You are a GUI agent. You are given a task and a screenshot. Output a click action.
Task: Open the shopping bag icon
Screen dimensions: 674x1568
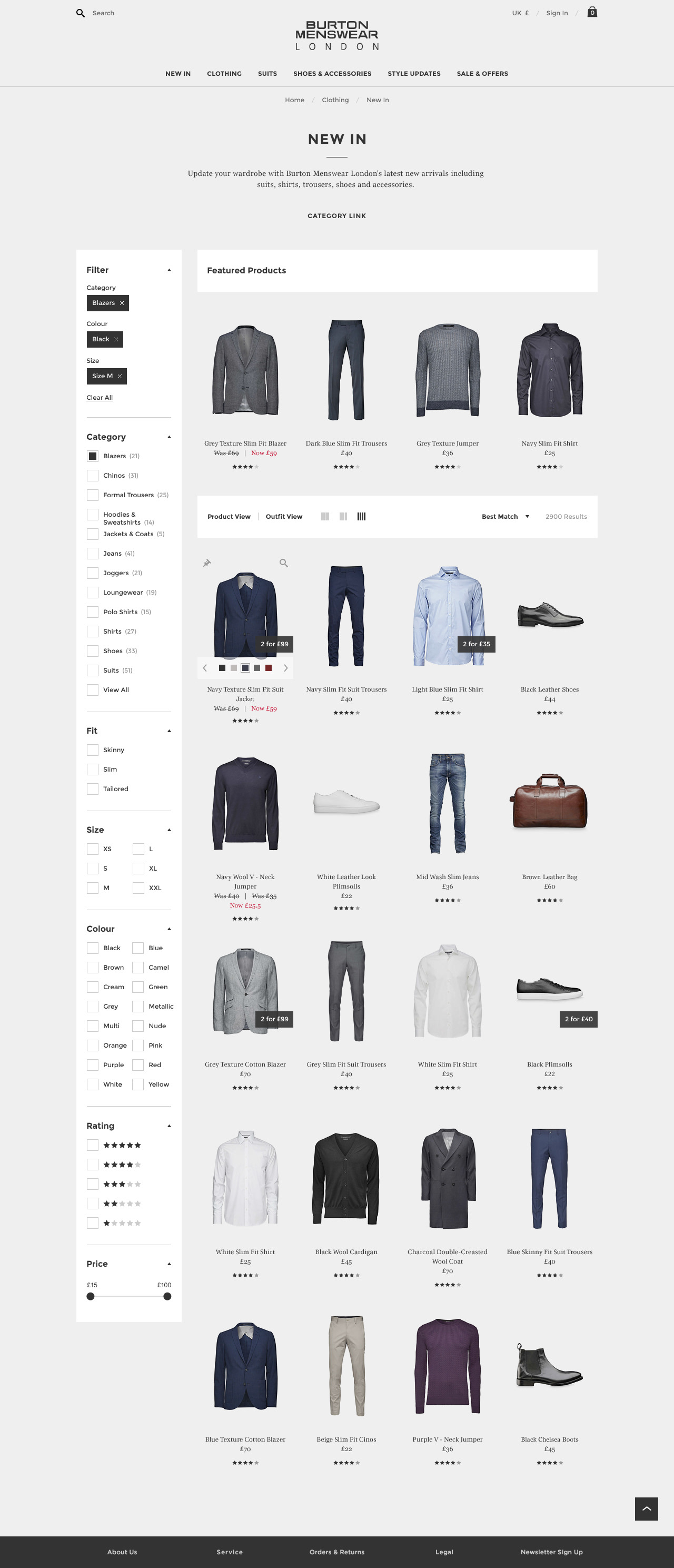pos(592,12)
